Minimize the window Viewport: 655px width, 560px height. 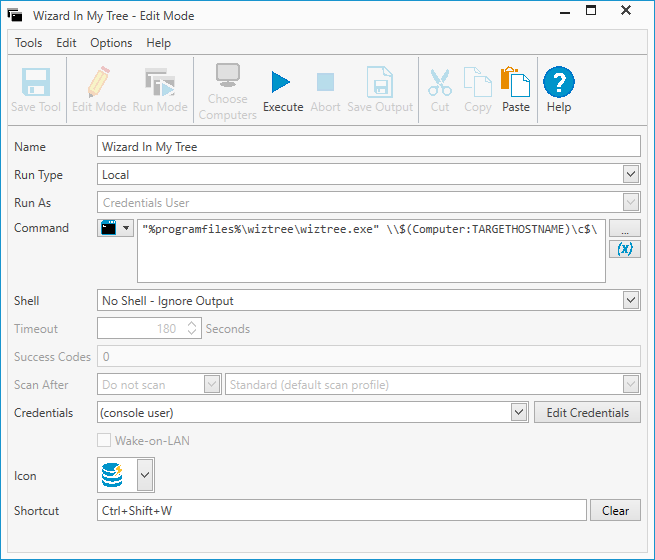pos(565,12)
